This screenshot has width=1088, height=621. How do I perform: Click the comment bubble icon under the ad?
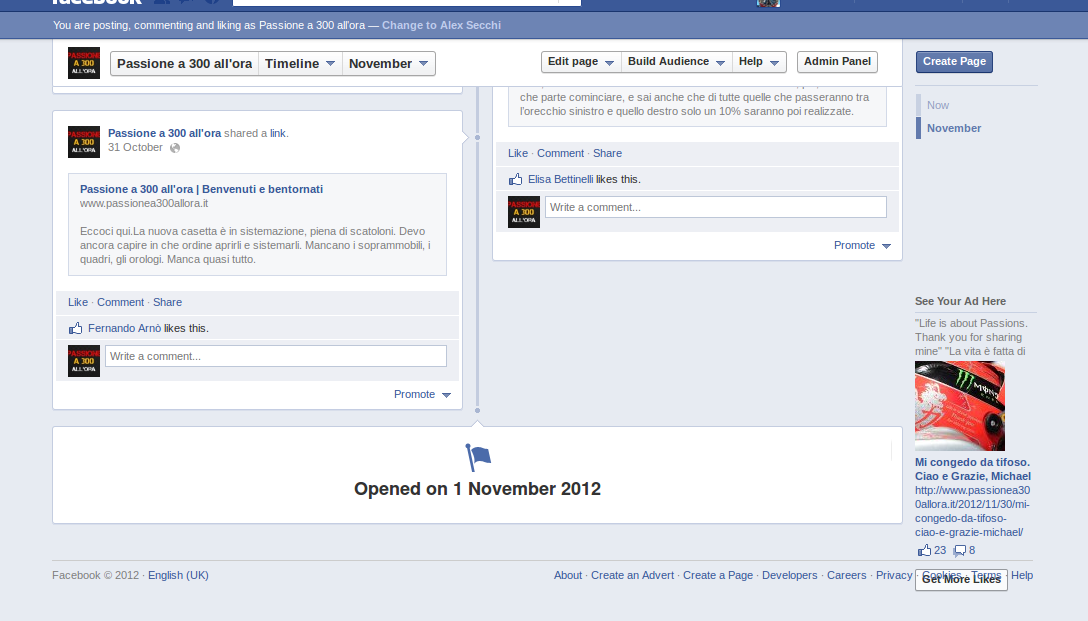tap(959, 550)
